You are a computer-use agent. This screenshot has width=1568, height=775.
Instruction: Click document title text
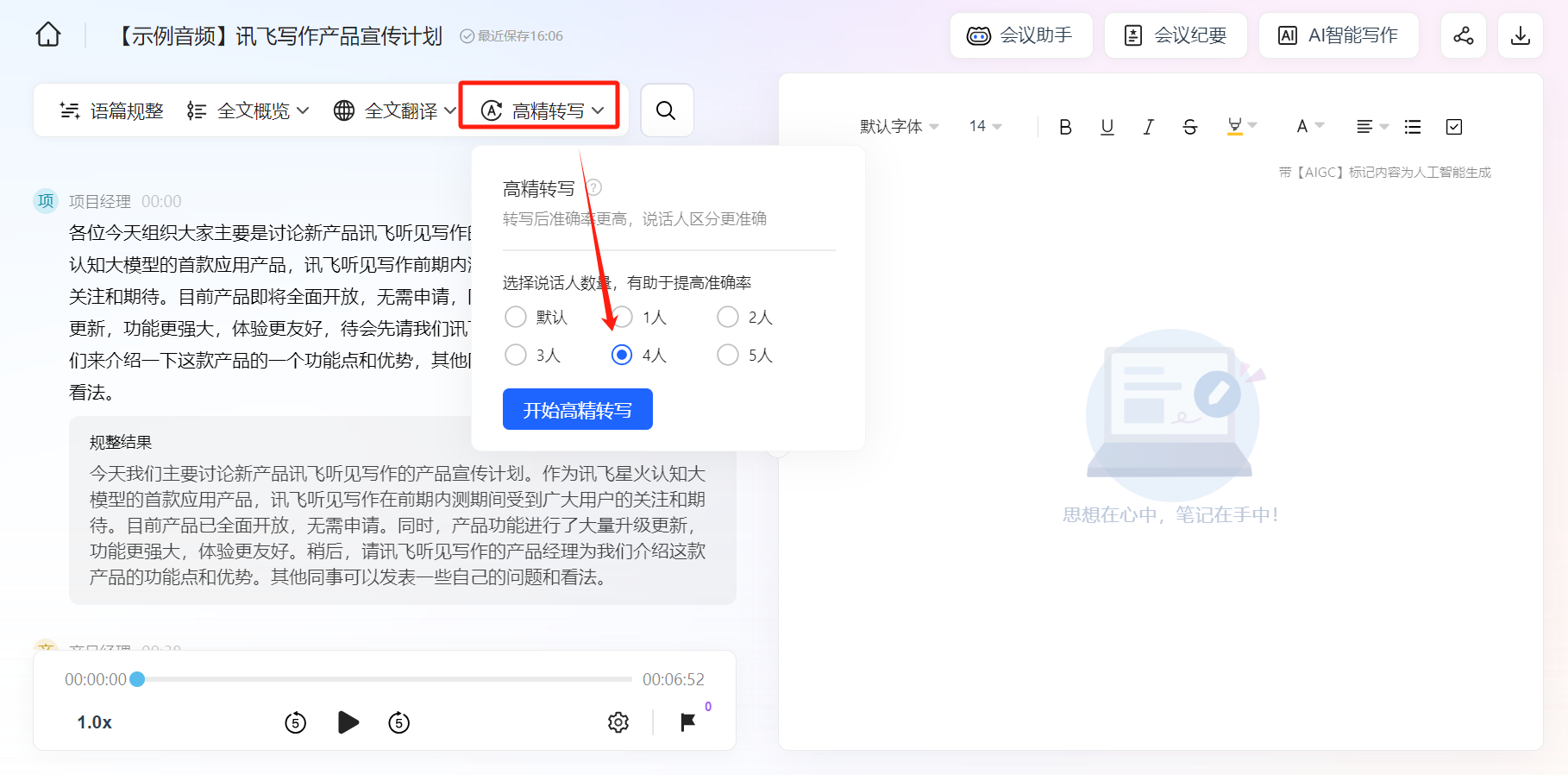(x=279, y=35)
